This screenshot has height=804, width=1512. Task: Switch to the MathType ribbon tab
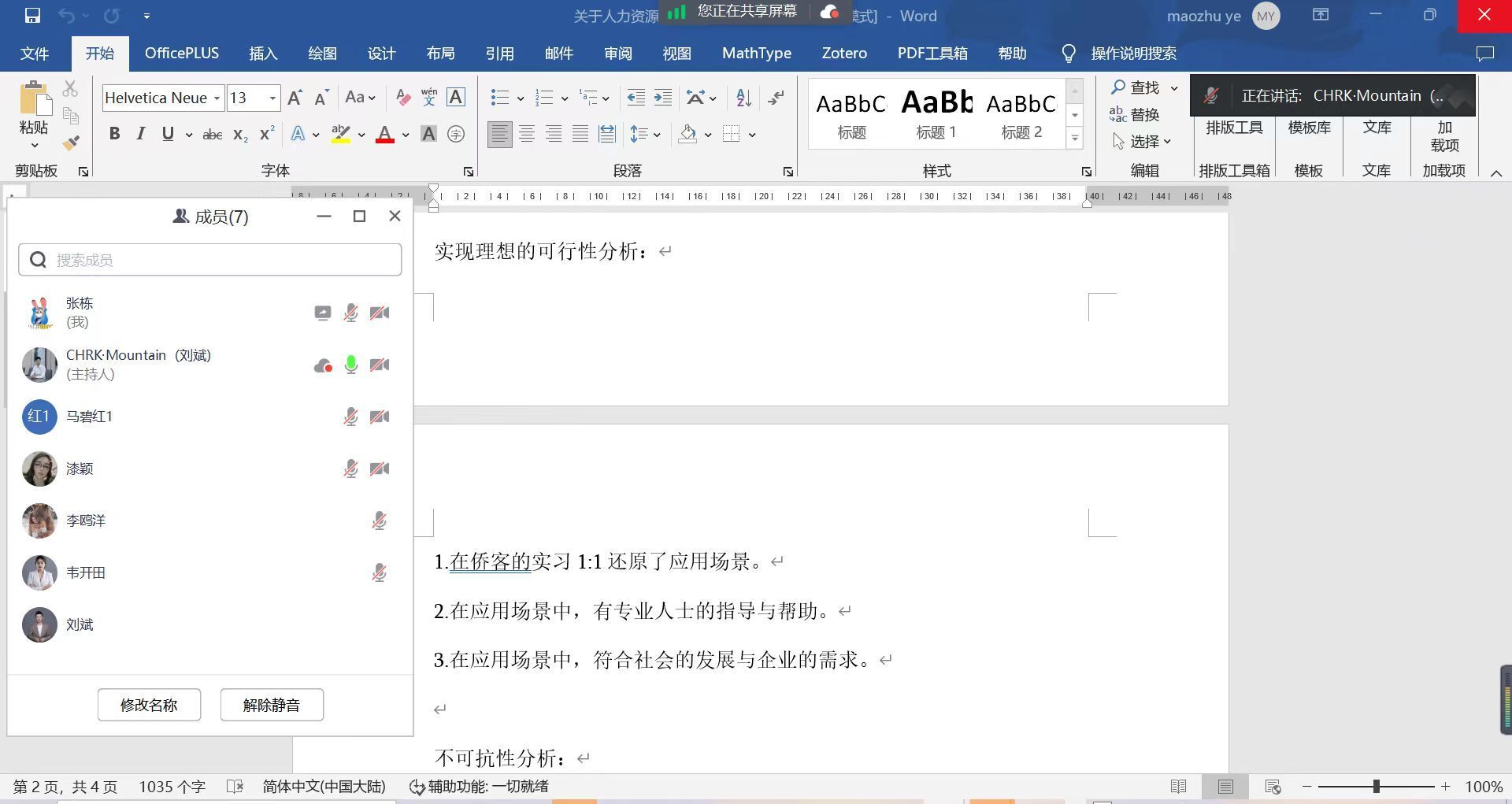tap(757, 54)
